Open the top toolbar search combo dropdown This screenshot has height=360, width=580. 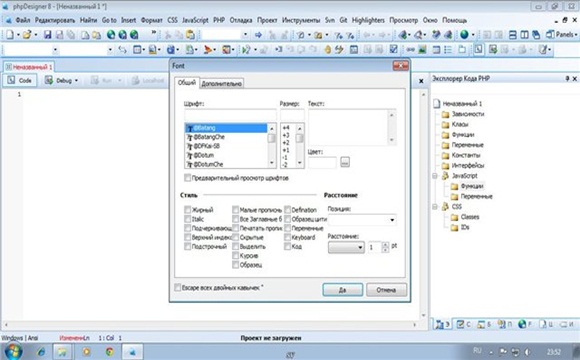tap(245, 35)
